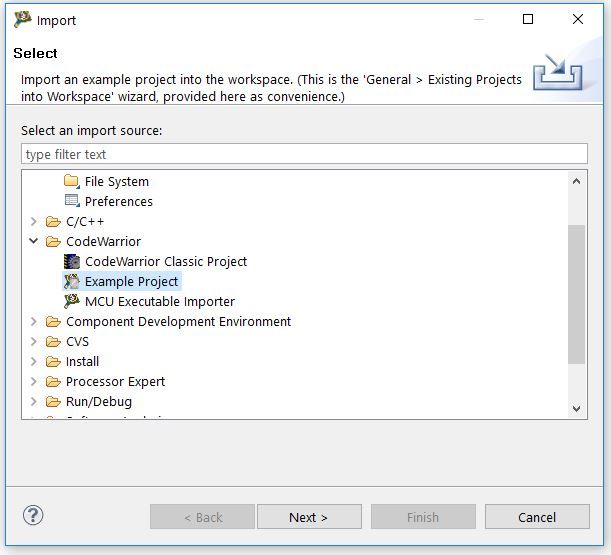Screen dimensions: 611x555
Task: Expand the Run/Debug category
Action: point(34,401)
